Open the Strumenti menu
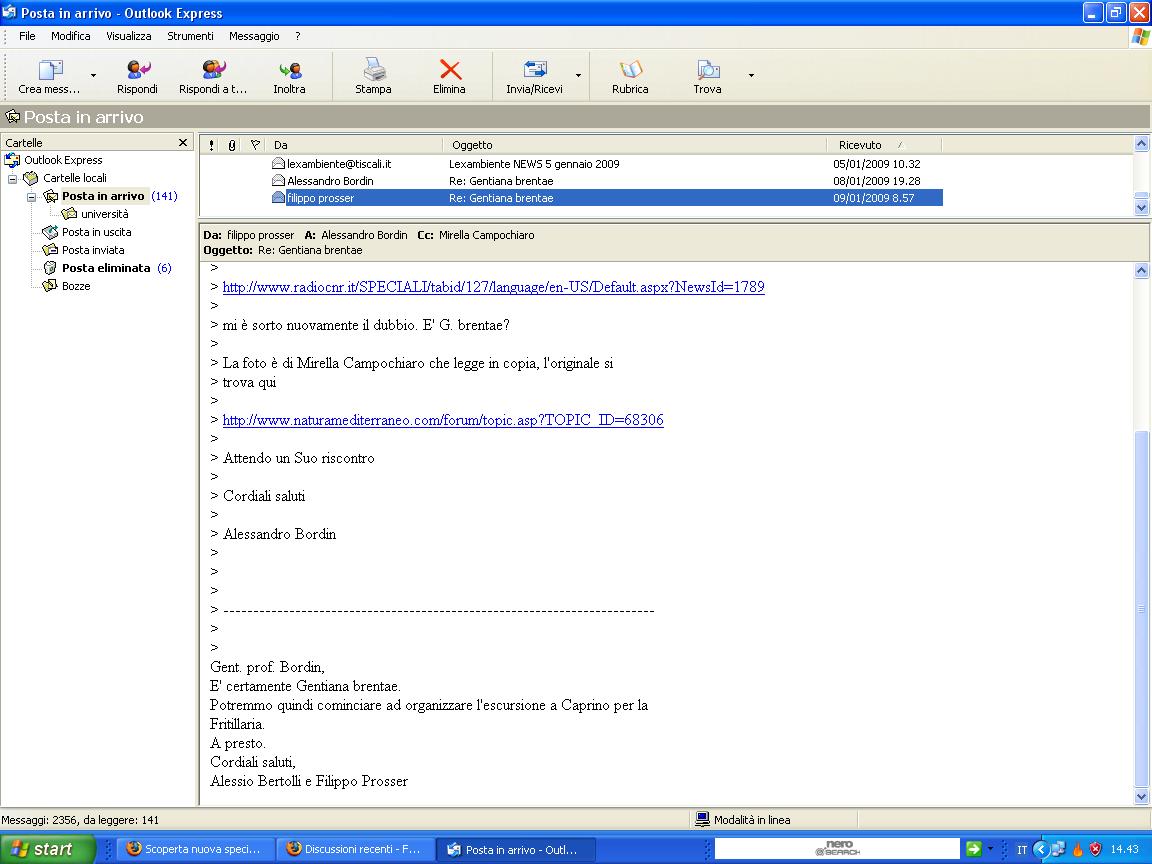This screenshot has width=1152, height=864. tap(190, 36)
